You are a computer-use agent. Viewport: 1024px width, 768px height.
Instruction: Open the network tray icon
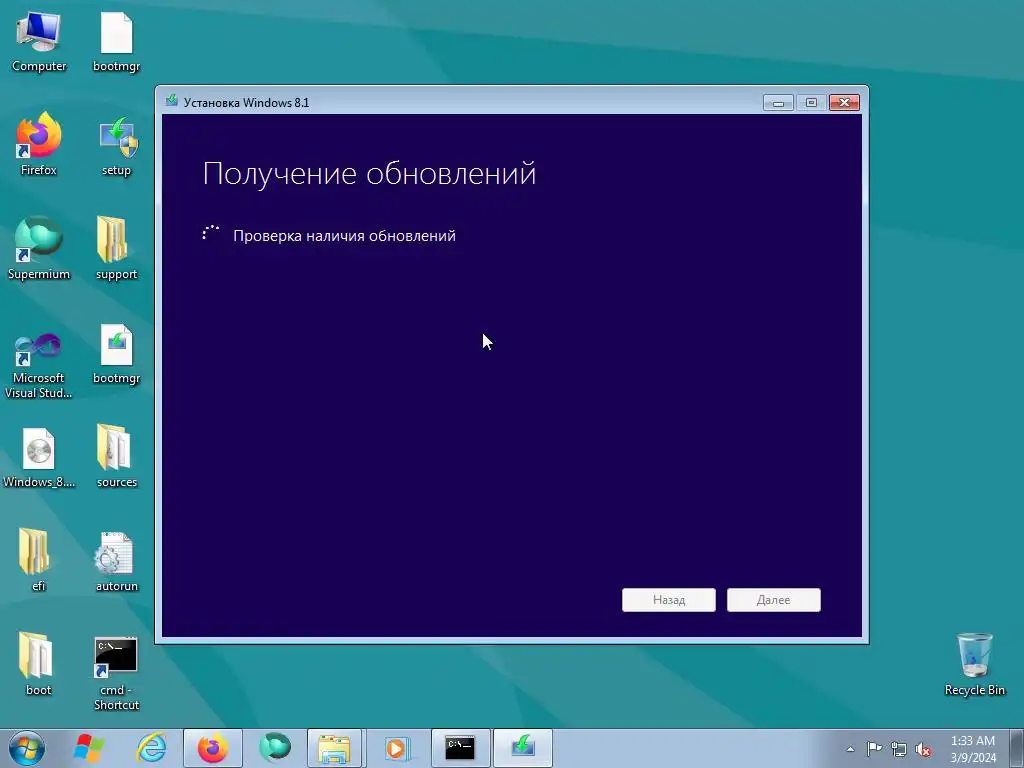point(899,749)
